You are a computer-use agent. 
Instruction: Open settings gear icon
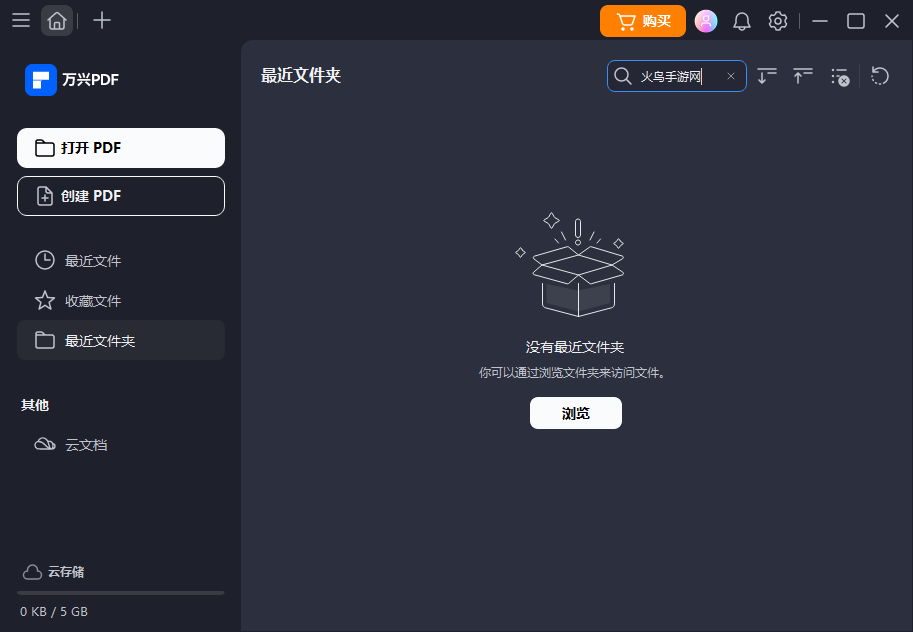[778, 22]
